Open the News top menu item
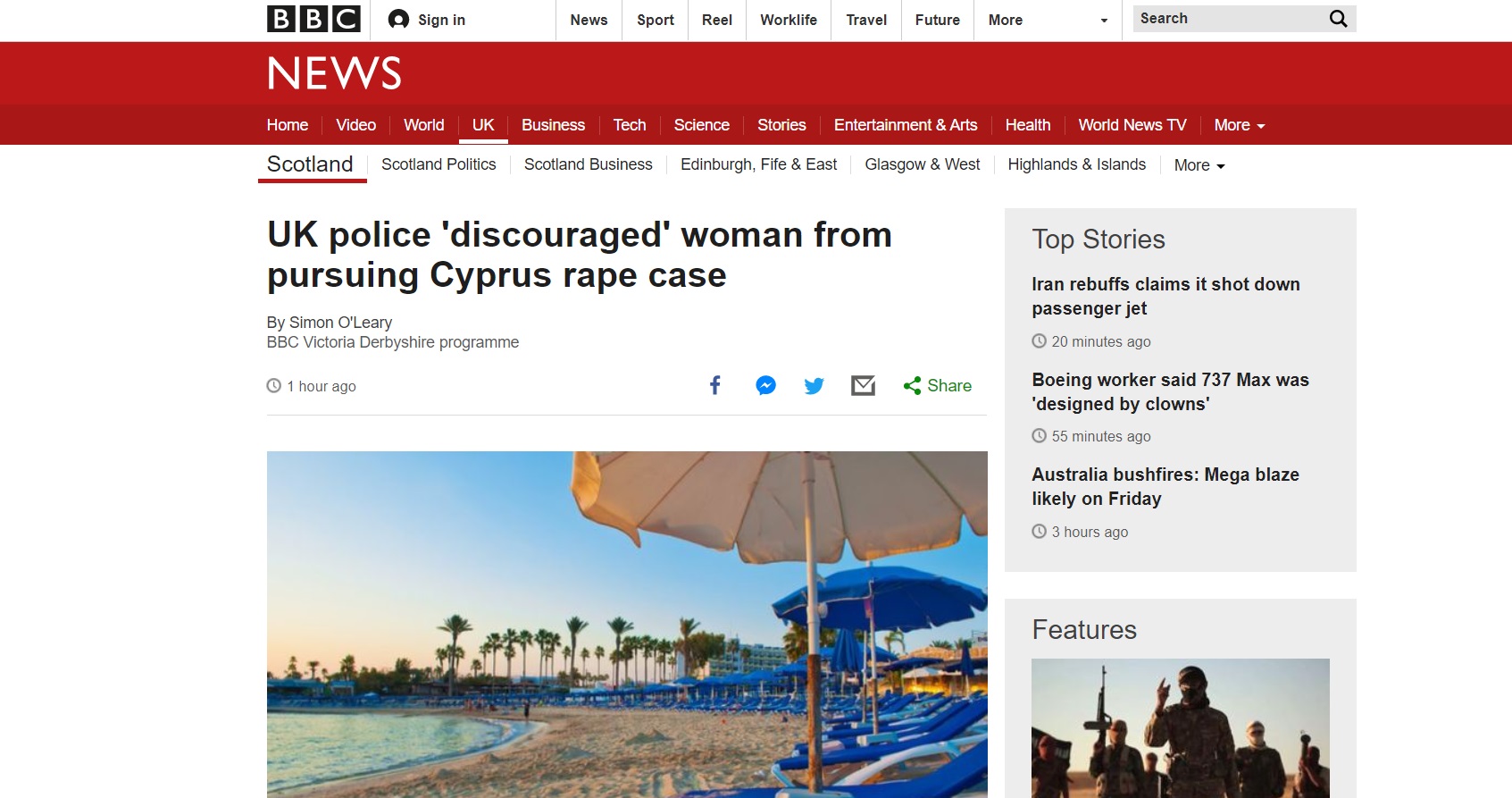 coord(589,20)
